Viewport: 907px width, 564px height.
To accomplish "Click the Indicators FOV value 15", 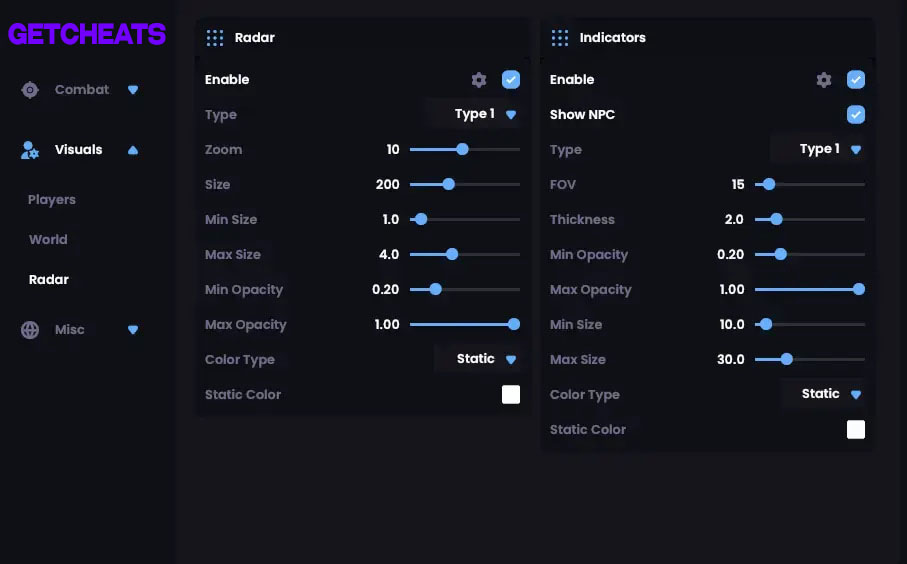I will click(738, 185).
